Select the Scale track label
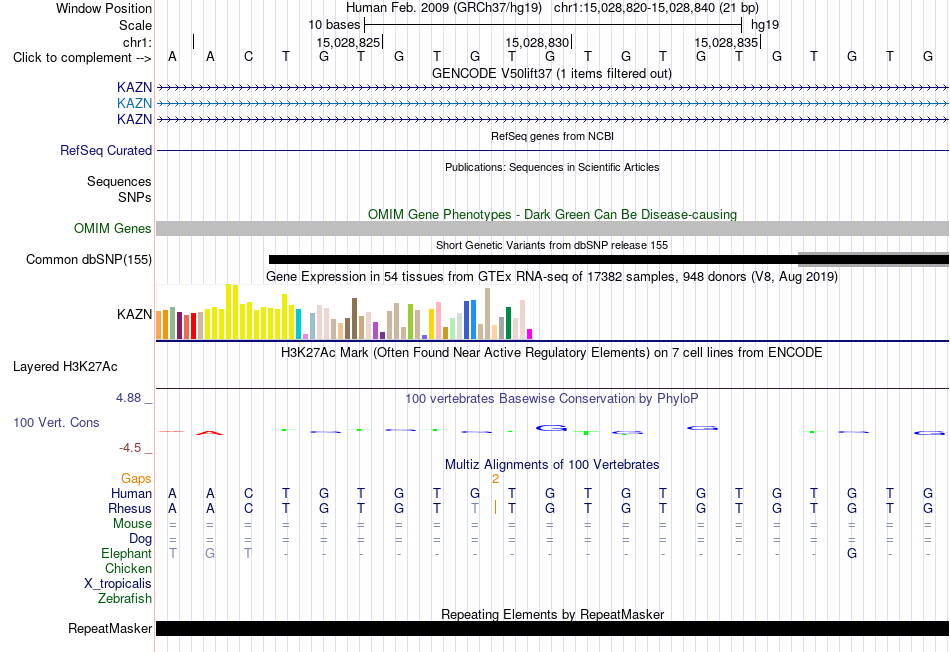Screen dimensions: 950x652 [x=135, y=25]
